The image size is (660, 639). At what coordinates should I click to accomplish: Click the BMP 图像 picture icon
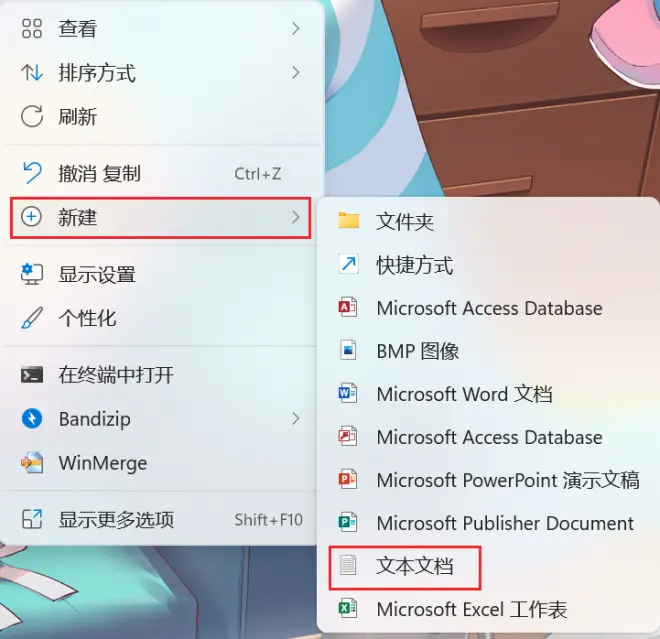348,350
